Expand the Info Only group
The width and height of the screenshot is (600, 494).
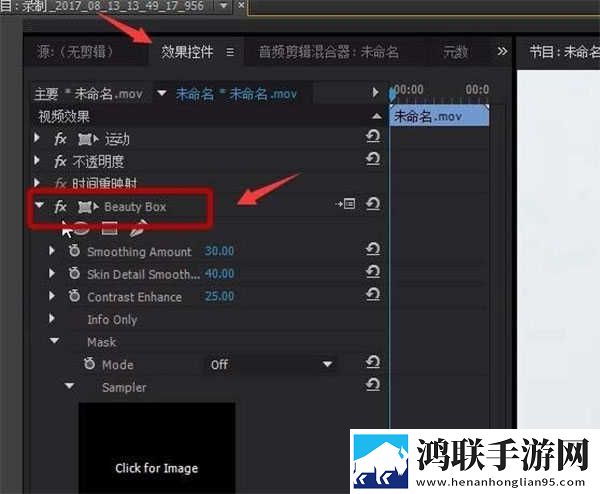tap(52, 318)
